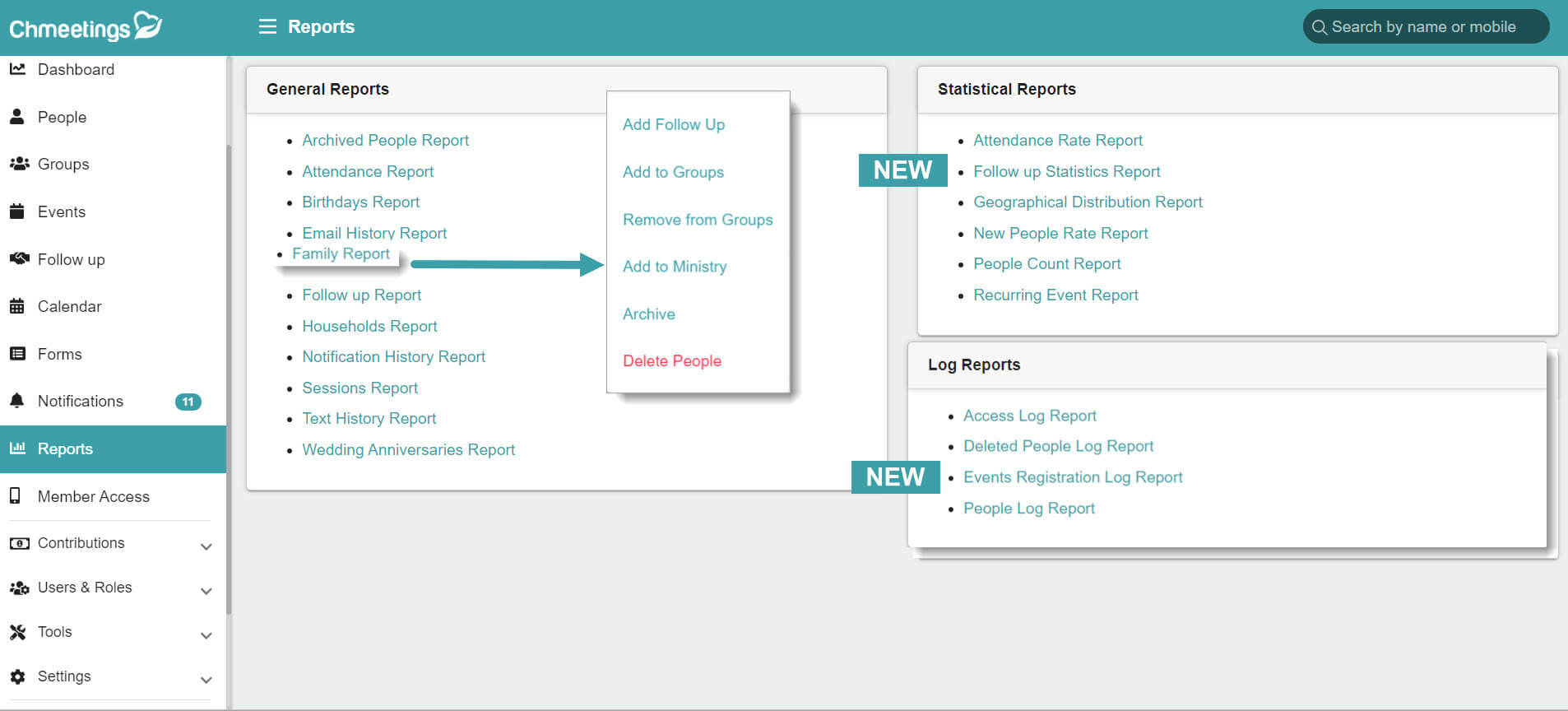Select Add Follow Up from popup menu
Viewport: 1568px width, 711px height.
click(x=674, y=124)
